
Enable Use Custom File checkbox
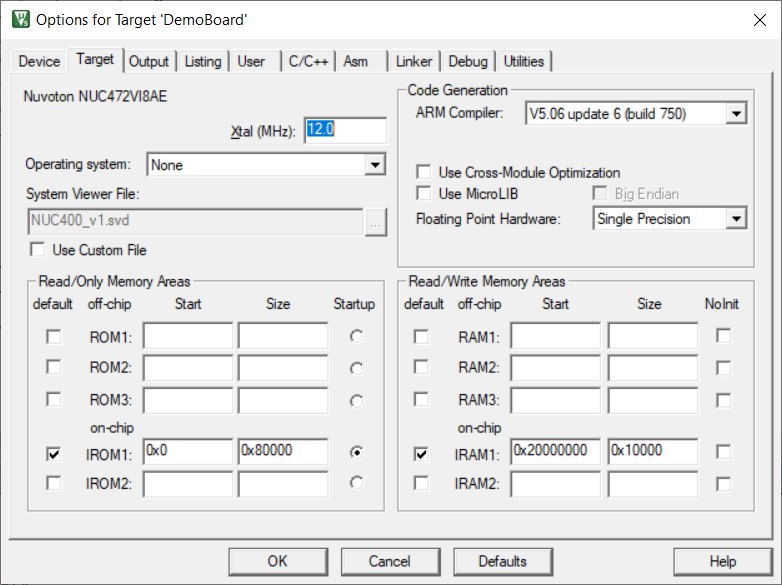point(37,249)
